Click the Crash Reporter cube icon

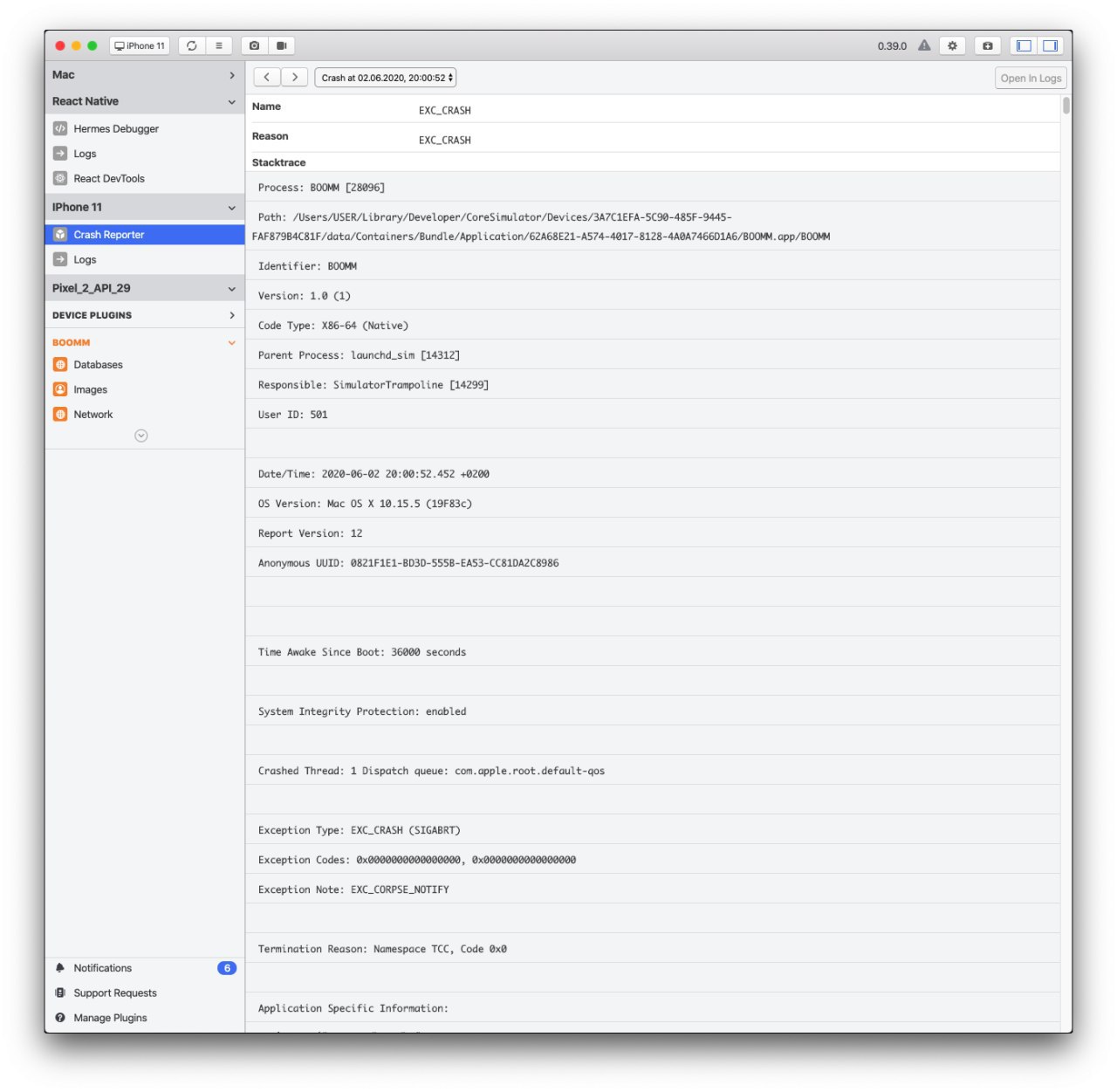[60, 235]
